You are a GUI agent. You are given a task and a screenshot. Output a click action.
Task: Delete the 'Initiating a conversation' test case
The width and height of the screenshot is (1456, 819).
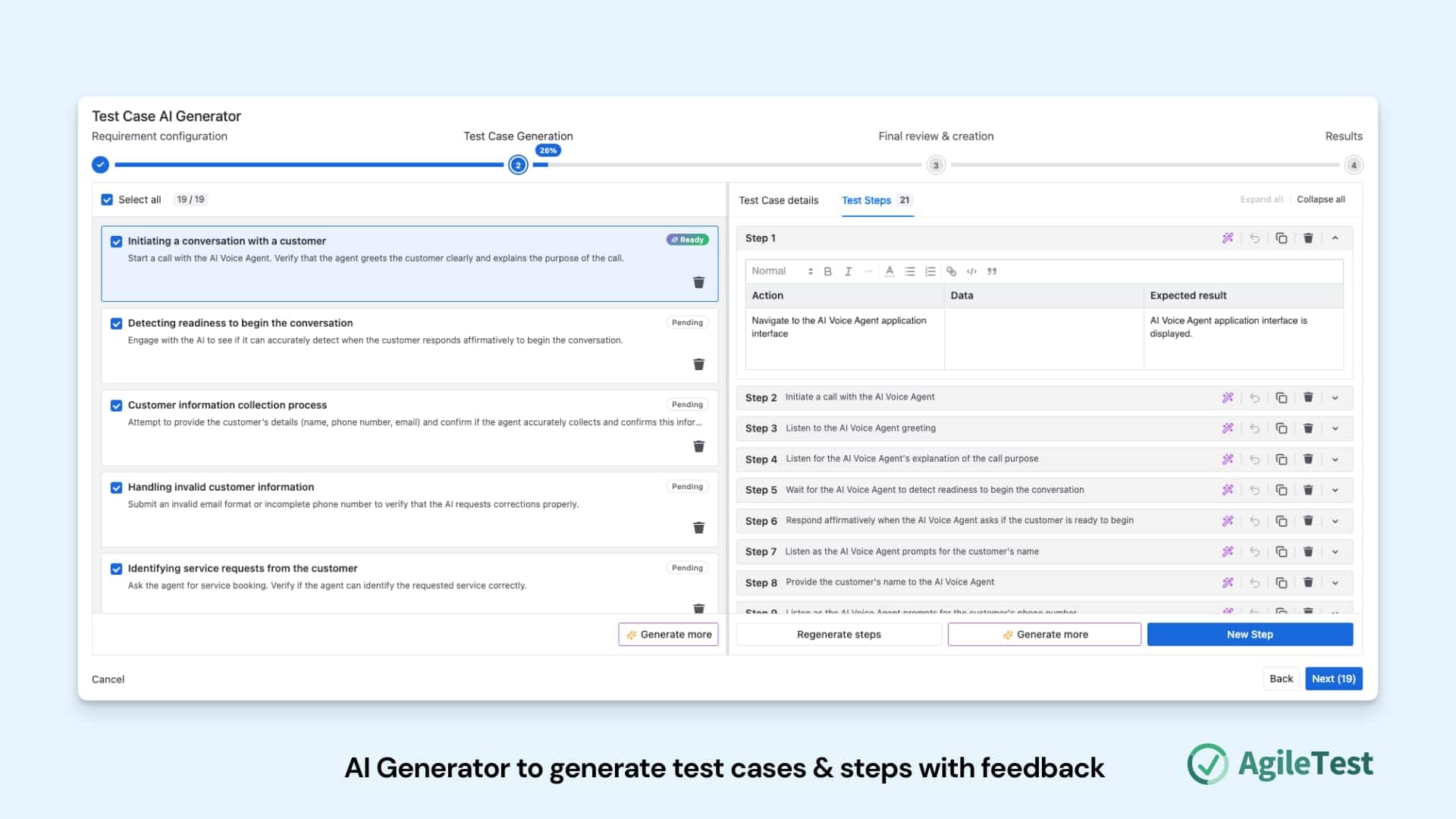tap(699, 282)
